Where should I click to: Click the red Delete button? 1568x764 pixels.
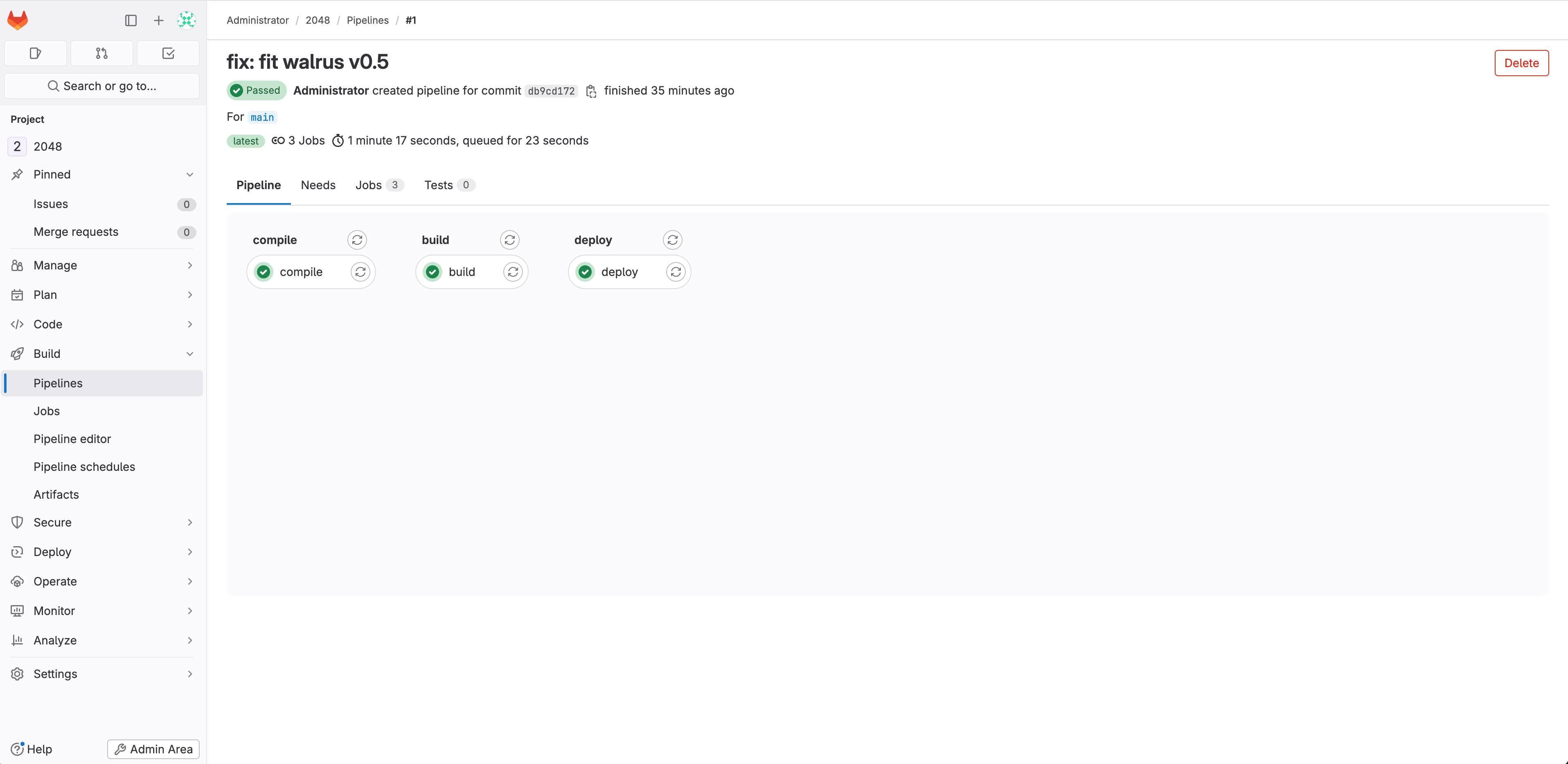coord(1521,63)
